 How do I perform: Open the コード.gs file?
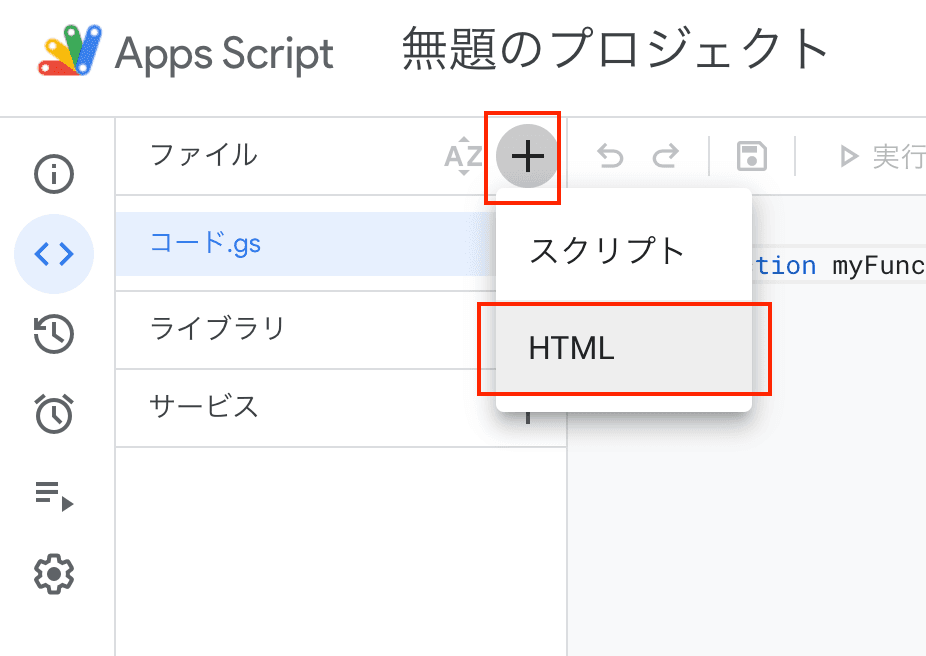206,243
